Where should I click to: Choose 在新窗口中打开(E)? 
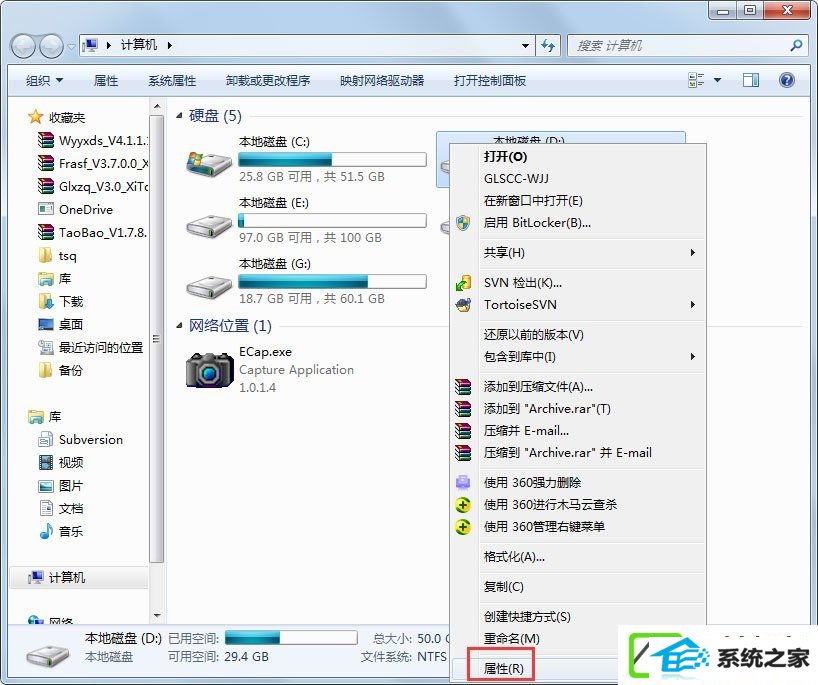pos(578,200)
